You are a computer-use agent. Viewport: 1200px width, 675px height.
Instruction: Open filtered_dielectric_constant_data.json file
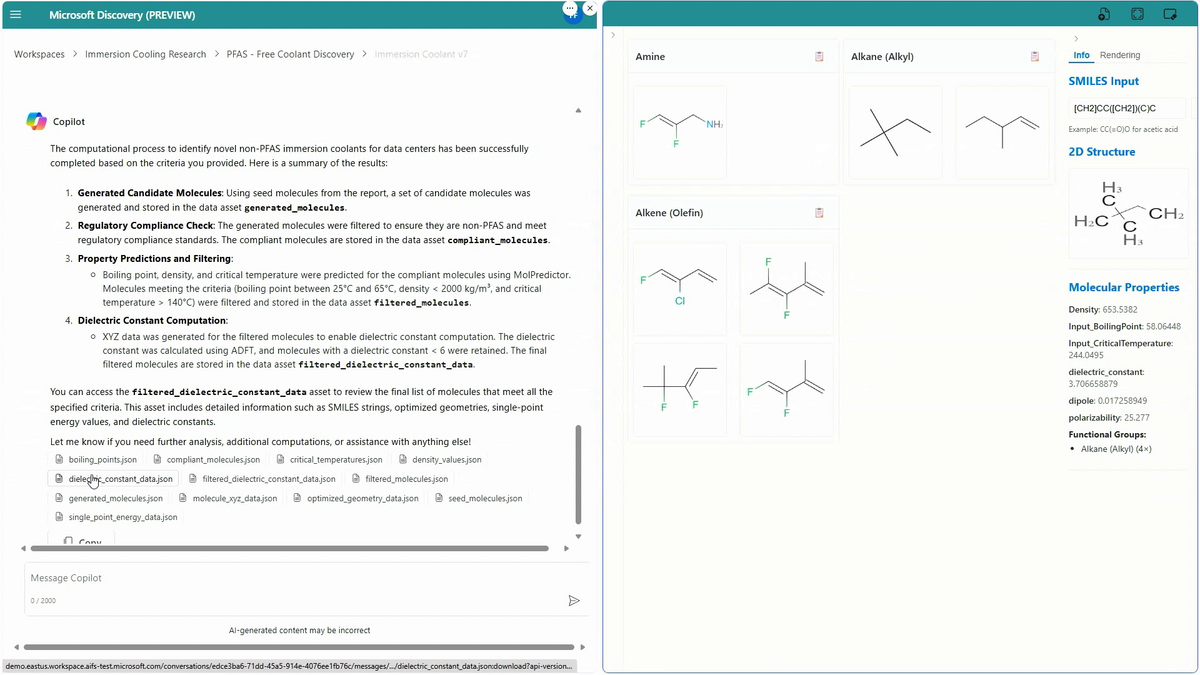(x=262, y=479)
